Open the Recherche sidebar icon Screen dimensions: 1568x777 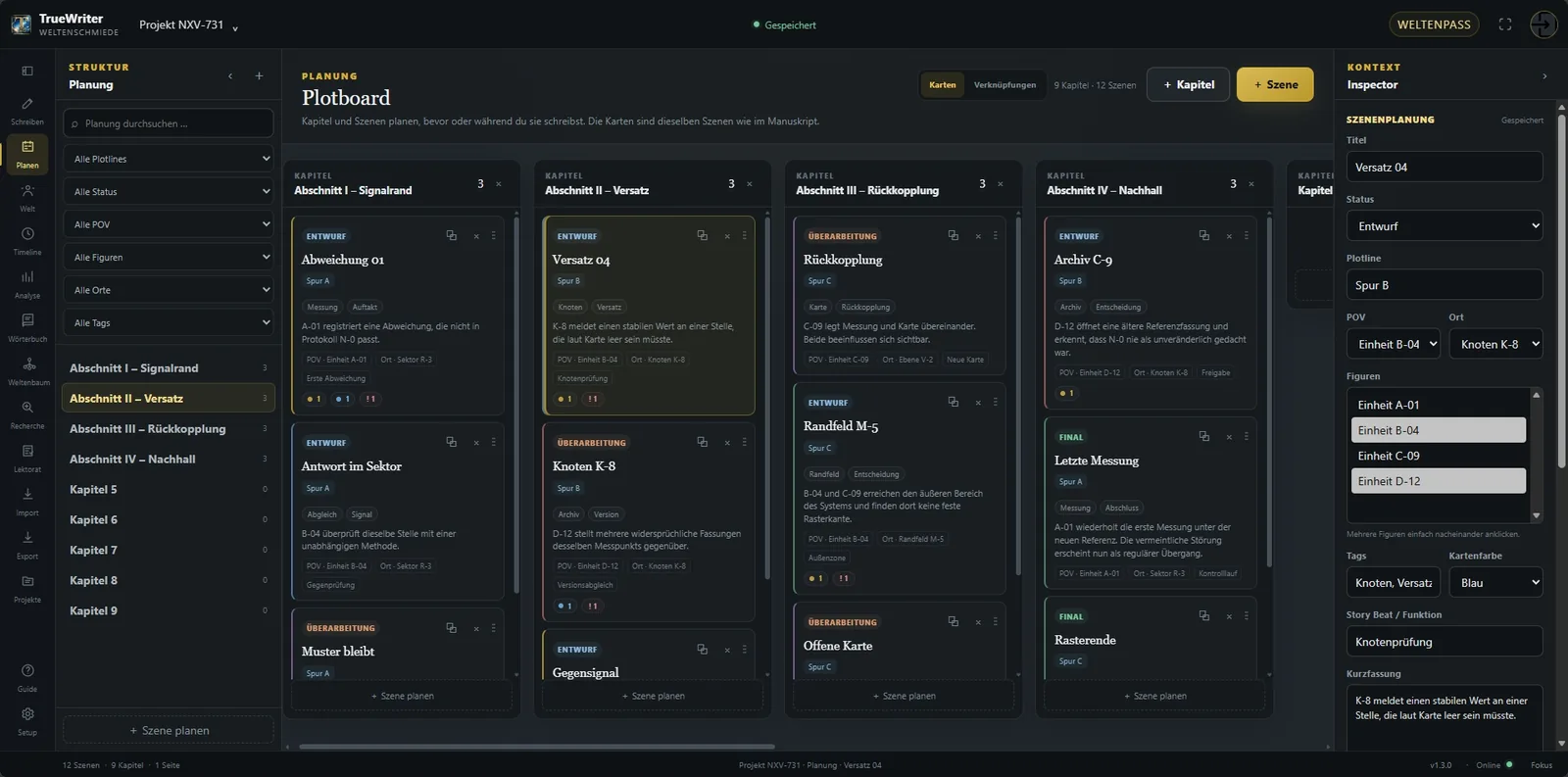(27, 413)
